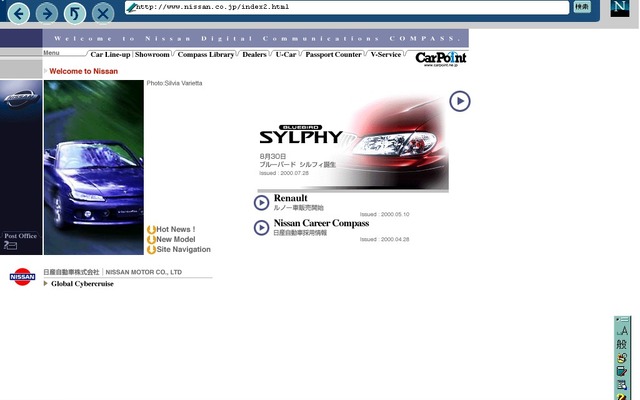Reload the page with the refresh button
Image resolution: width=640 pixels, height=400 pixels.
(75, 13)
